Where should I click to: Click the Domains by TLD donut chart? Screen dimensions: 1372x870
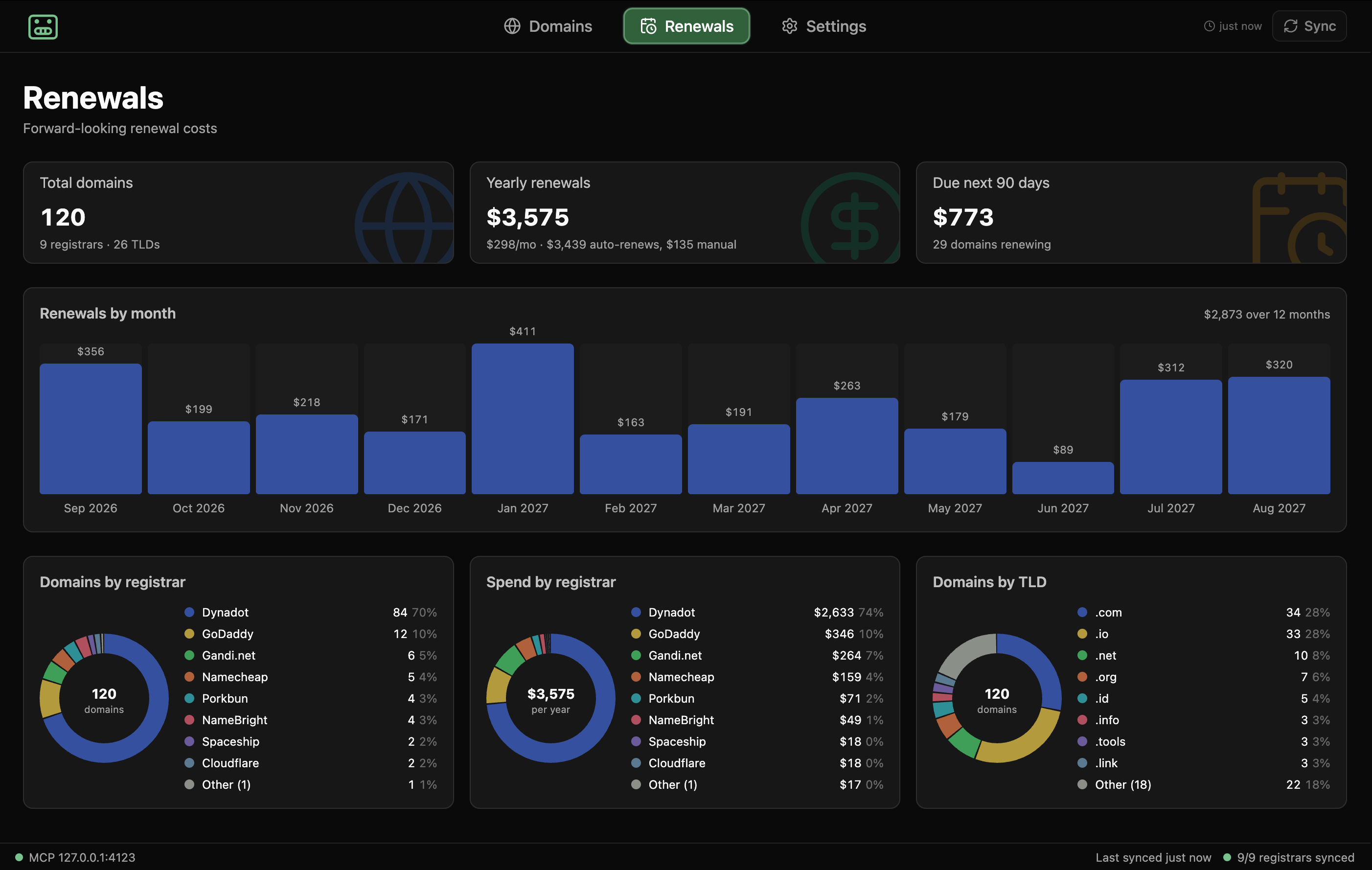click(x=997, y=698)
